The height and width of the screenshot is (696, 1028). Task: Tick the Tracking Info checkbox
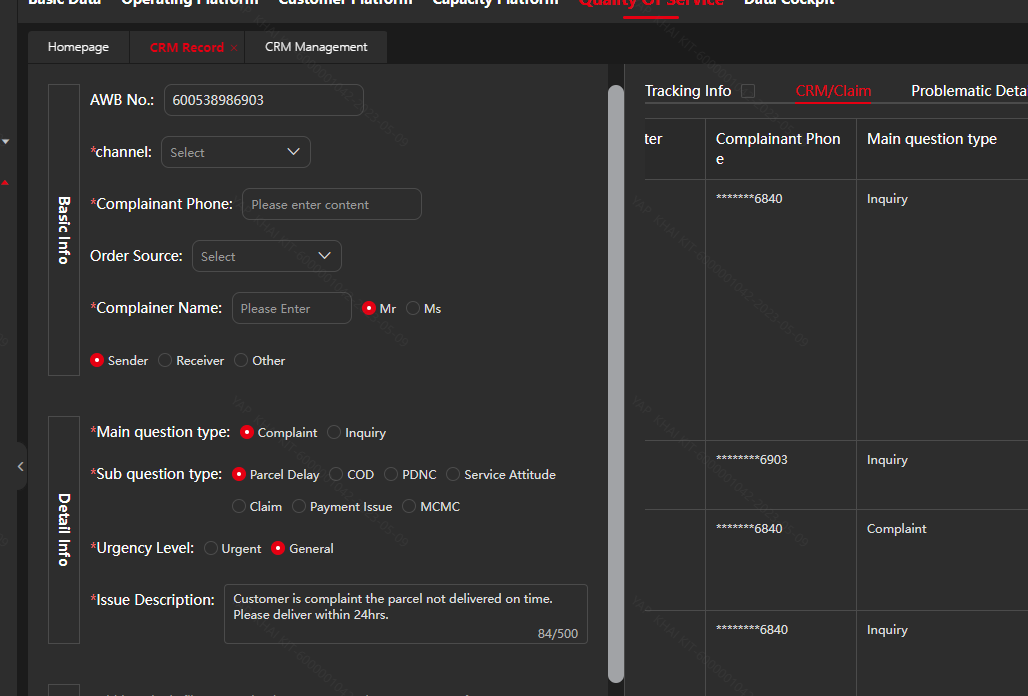(748, 91)
